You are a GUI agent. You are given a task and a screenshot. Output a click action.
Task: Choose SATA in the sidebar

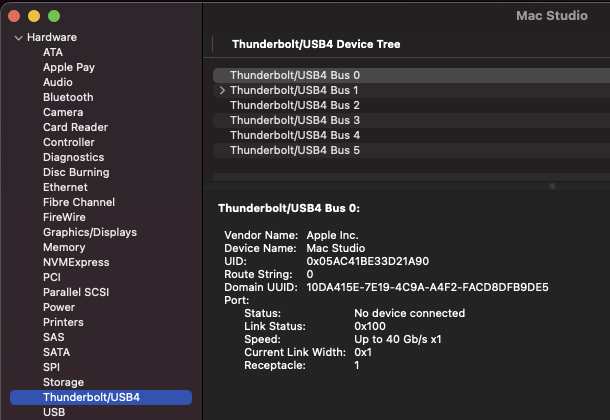(x=56, y=352)
